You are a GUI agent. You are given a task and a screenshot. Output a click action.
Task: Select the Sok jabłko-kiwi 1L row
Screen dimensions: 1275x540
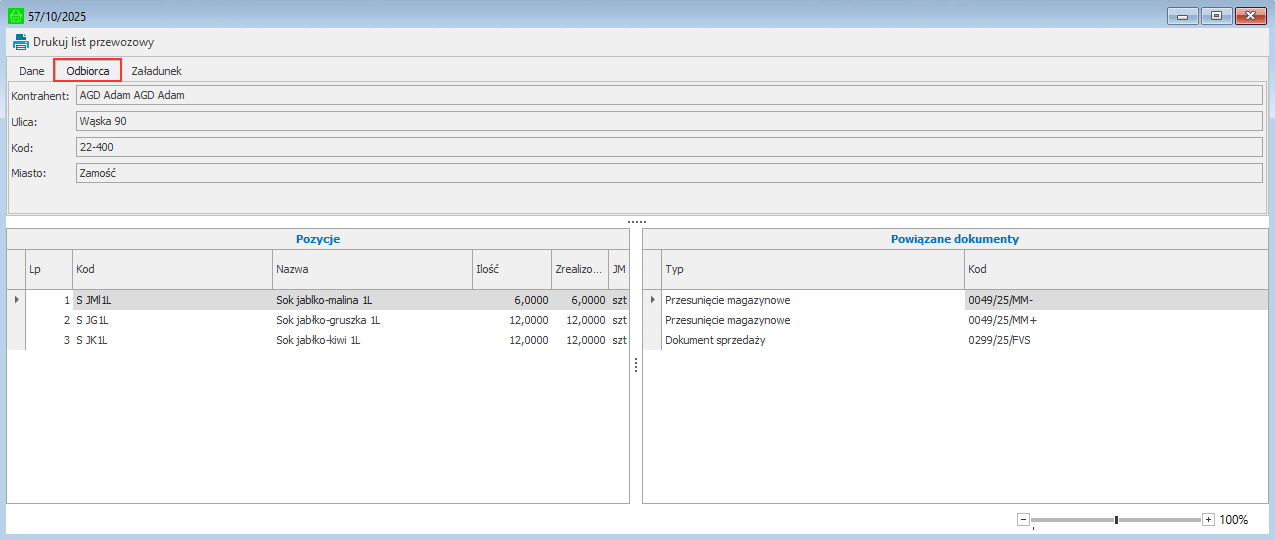317,340
